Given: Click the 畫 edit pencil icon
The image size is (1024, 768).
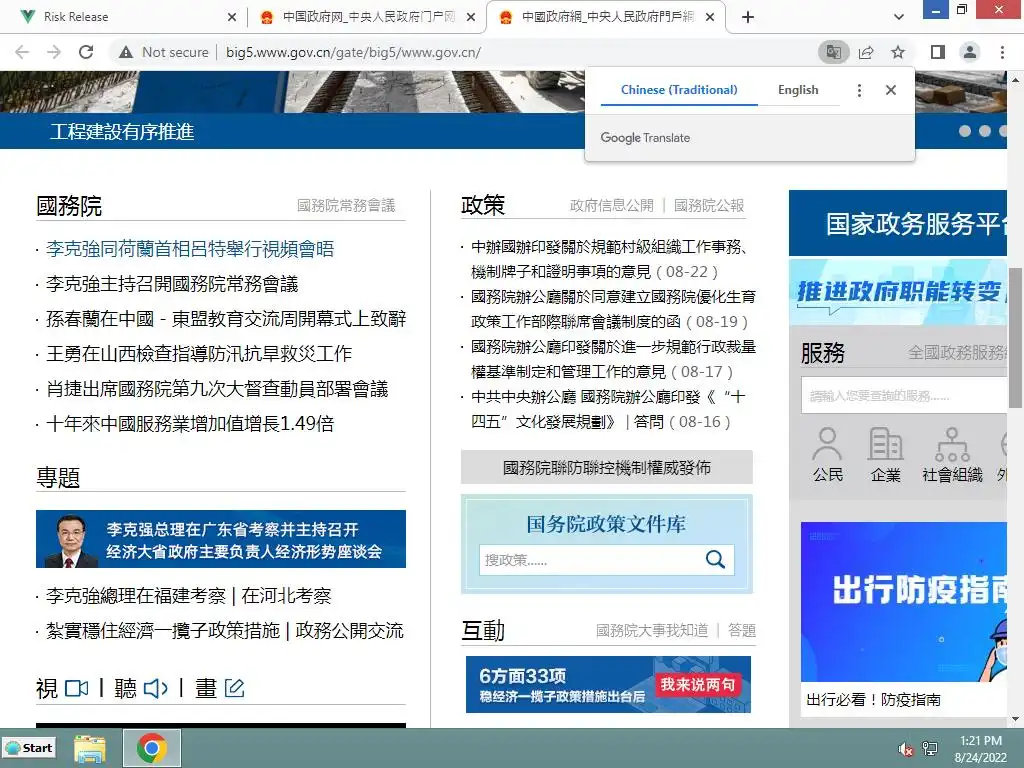Looking at the screenshot, I should 234,688.
